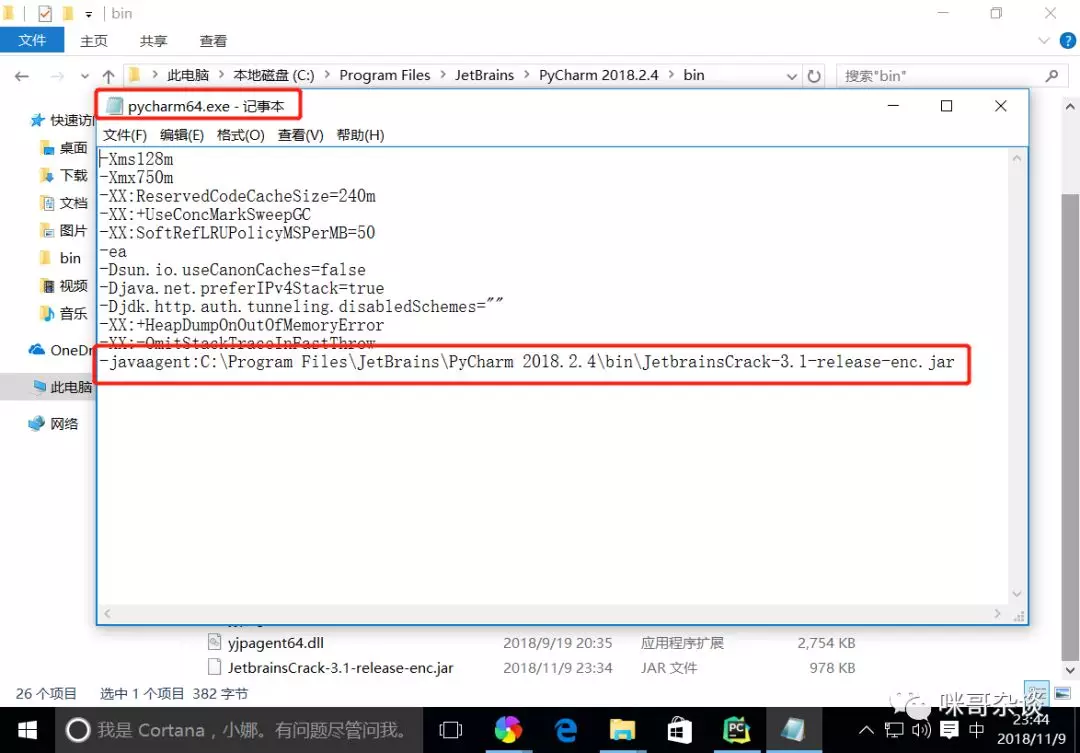Open 网络 in navigation pane
Viewport: 1080px width, 753px height.
(x=54, y=424)
